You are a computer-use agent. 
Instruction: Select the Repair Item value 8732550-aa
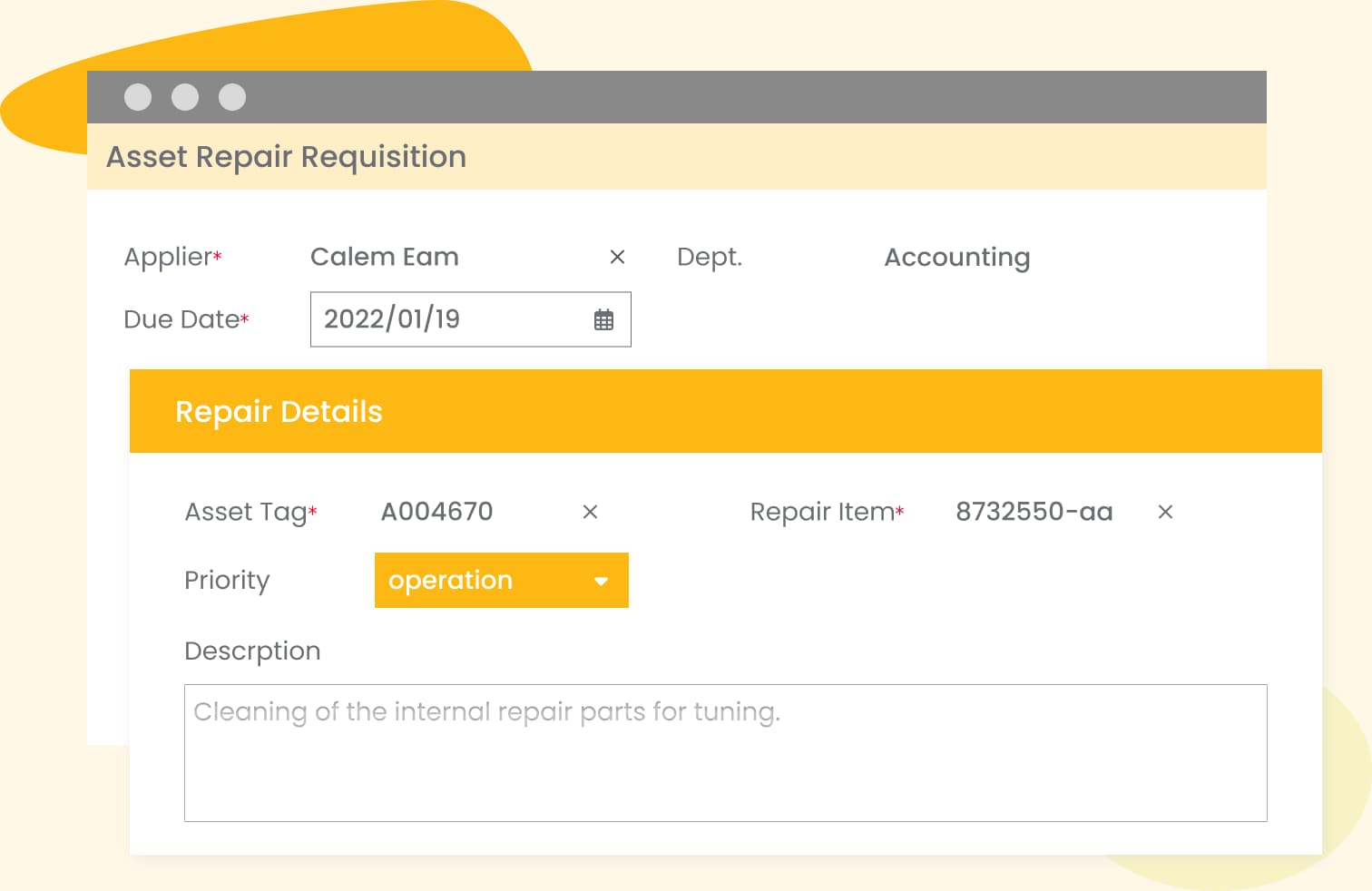(1034, 513)
